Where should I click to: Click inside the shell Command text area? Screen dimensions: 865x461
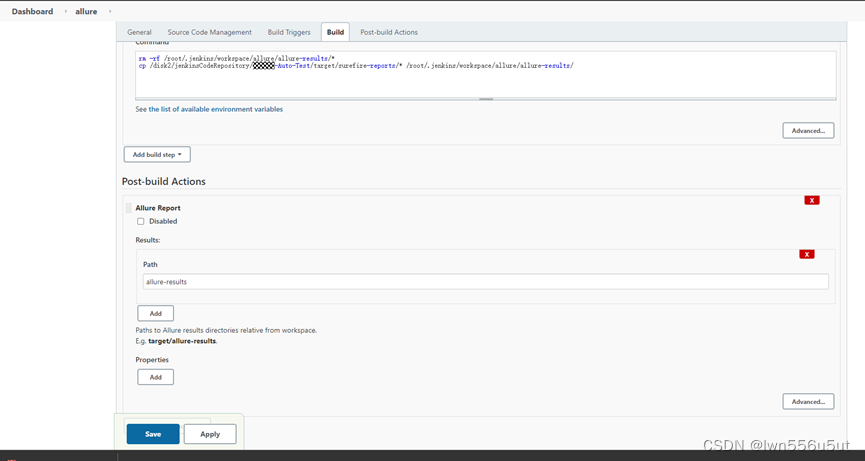point(485,74)
